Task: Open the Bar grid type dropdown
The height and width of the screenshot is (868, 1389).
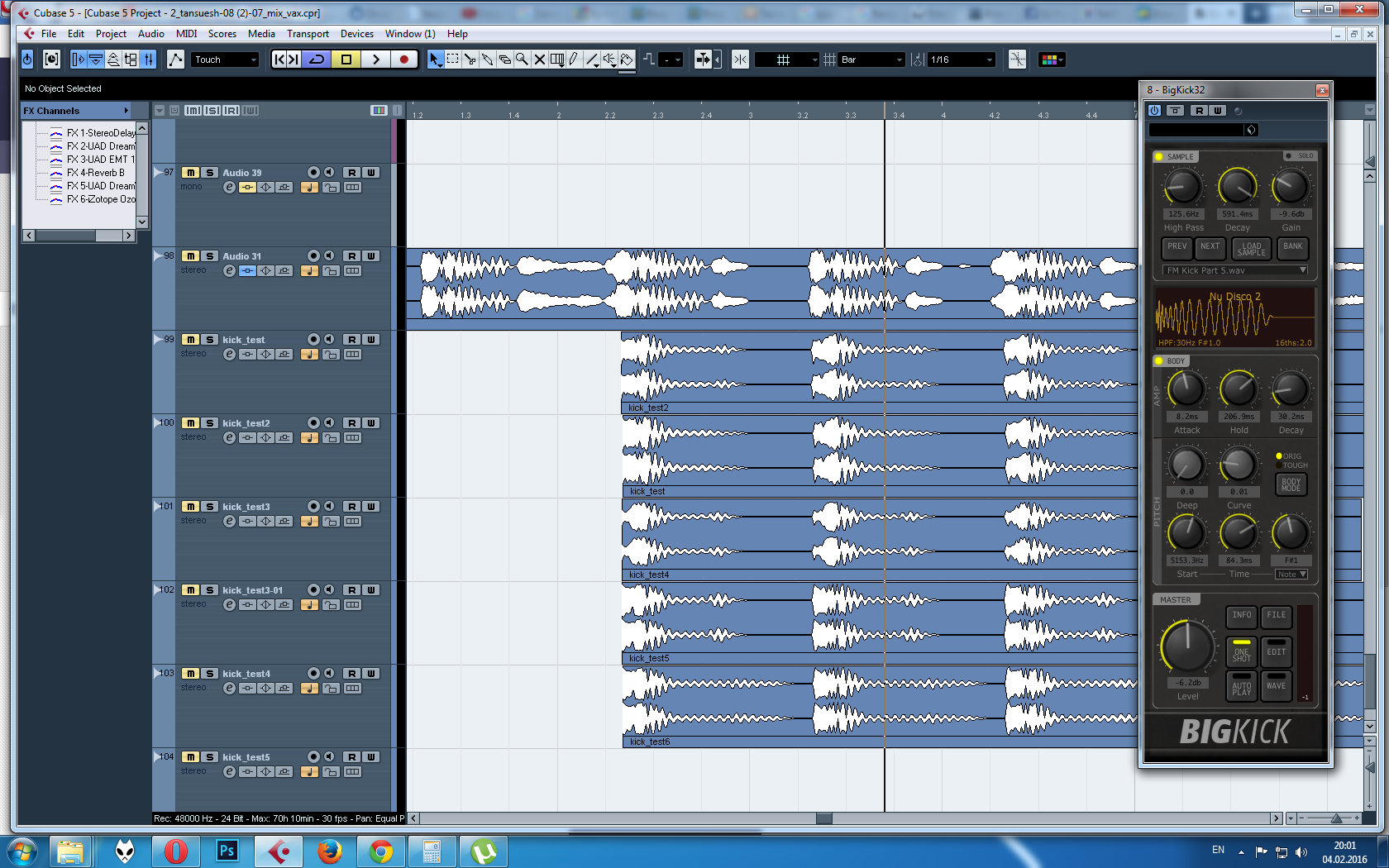Action: 872,60
